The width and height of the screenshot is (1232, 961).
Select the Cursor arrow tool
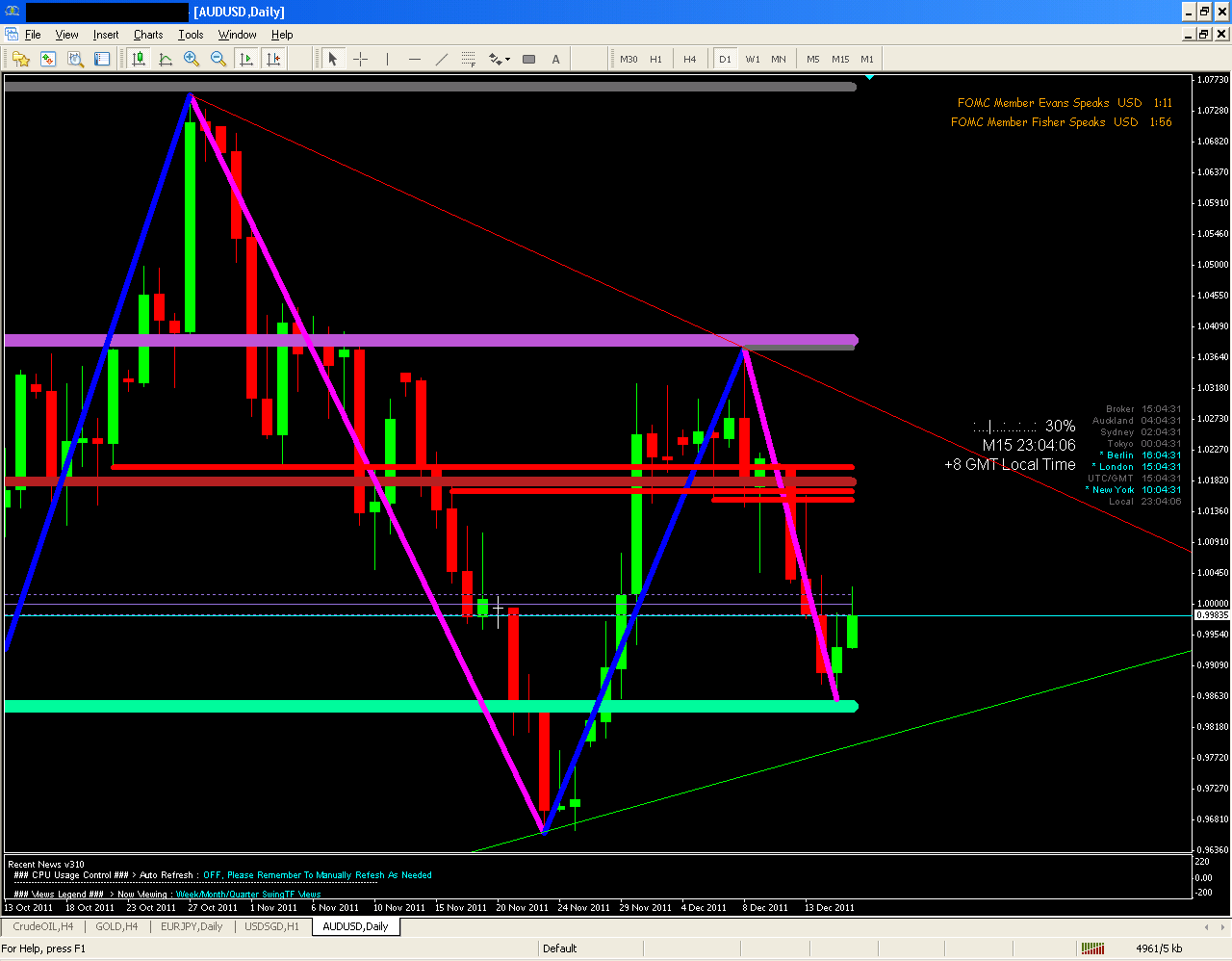click(x=332, y=59)
